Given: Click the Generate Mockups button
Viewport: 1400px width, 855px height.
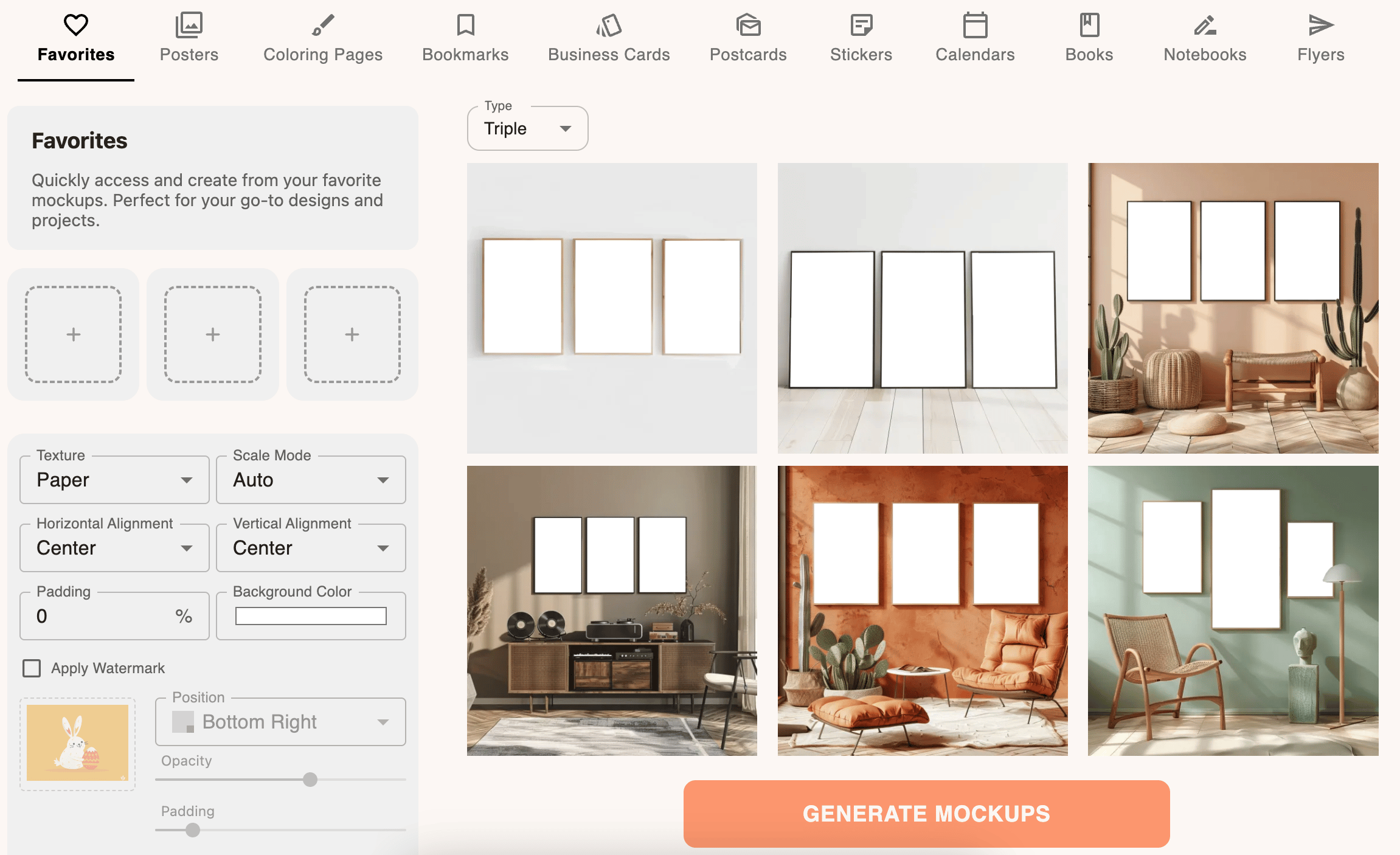Looking at the screenshot, I should tap(926, 814).
